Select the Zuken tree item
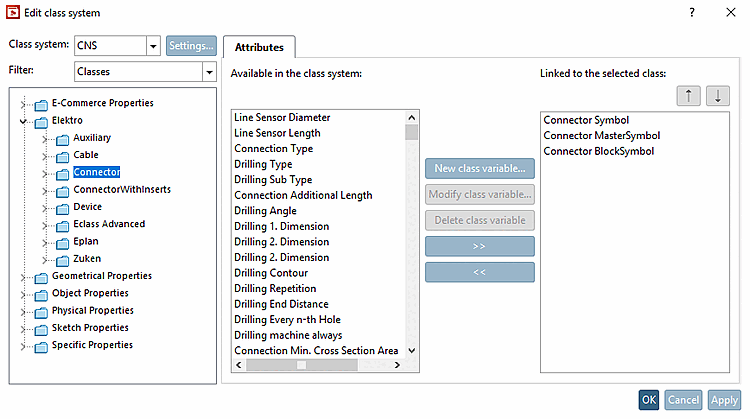The width and height of the screenshot is (750, 419). [86, 259]
